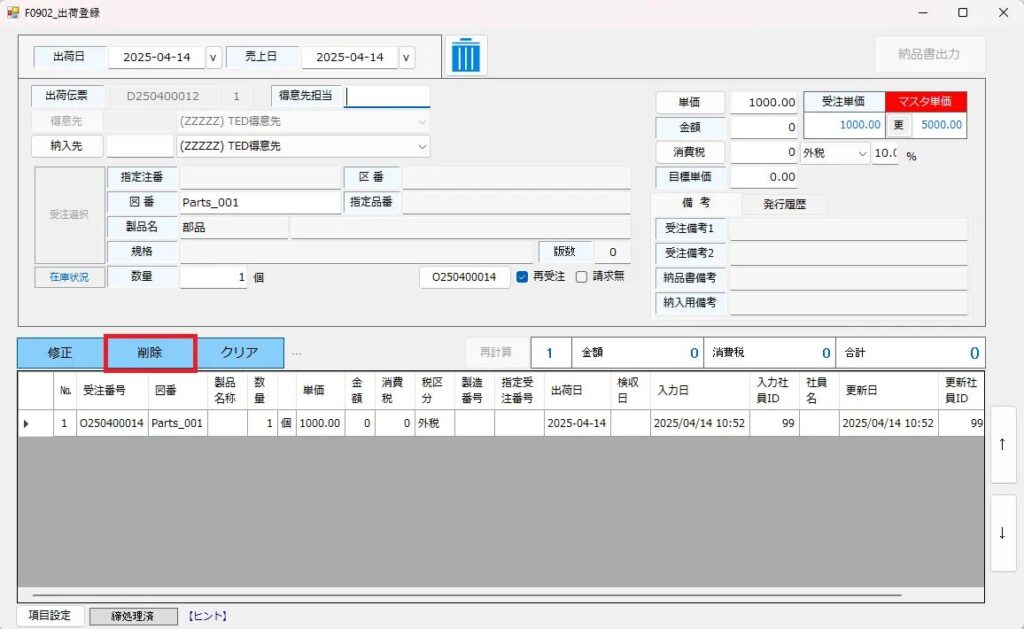
Task: Click the horizontal scrollbar under the grid
Action: [467, 595]
